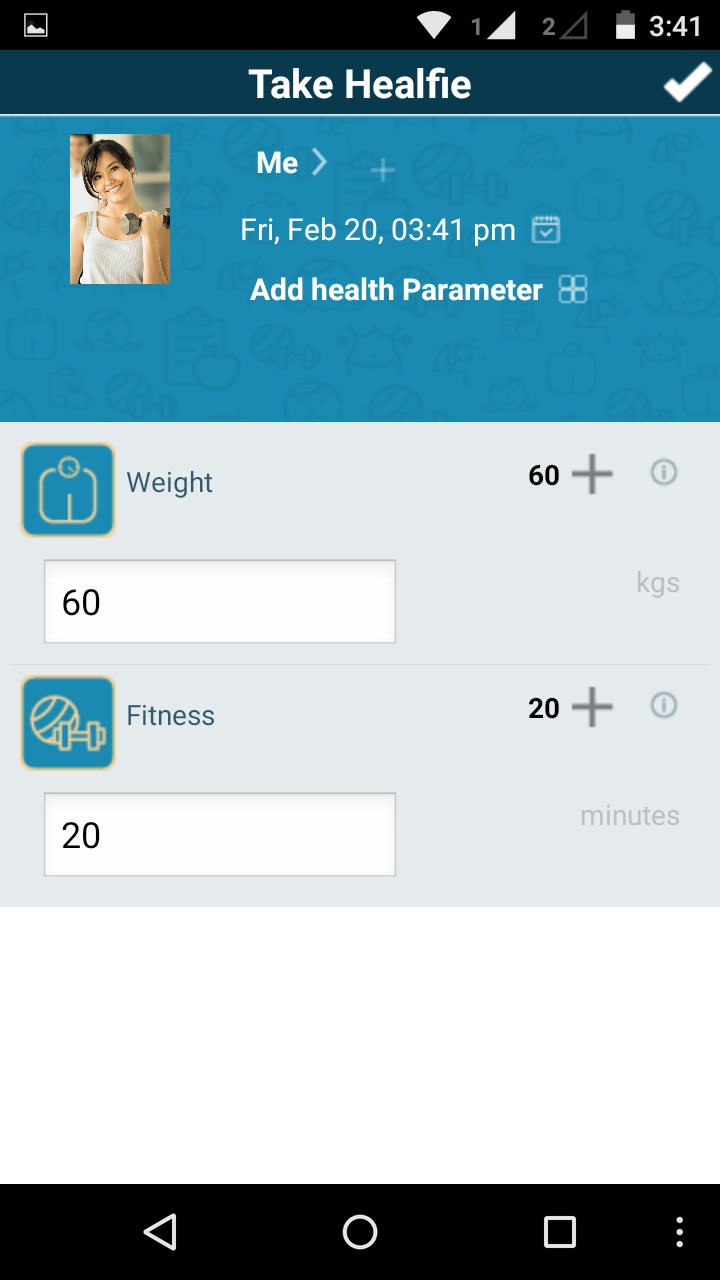Increase Weight with its plus button
The width and height of the screenshot is (720, 1280).
tap(592, 474)
